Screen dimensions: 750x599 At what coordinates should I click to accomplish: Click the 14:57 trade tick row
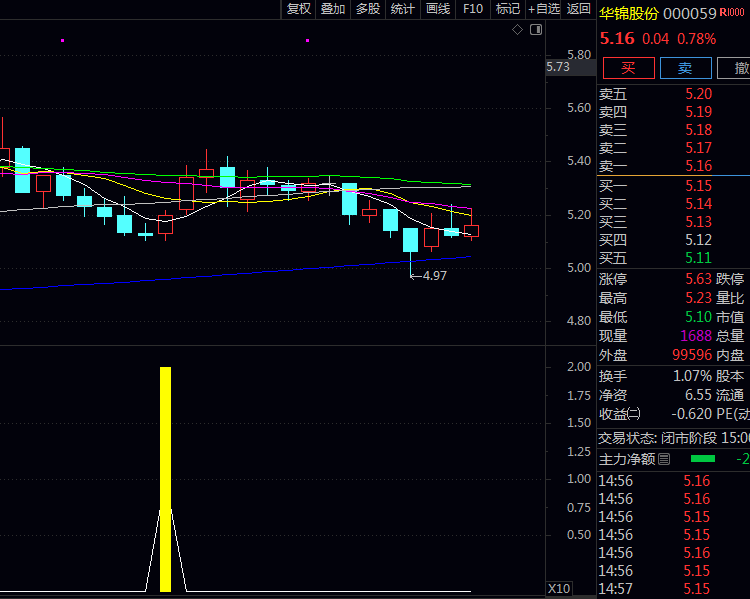[x=673, y=589]
